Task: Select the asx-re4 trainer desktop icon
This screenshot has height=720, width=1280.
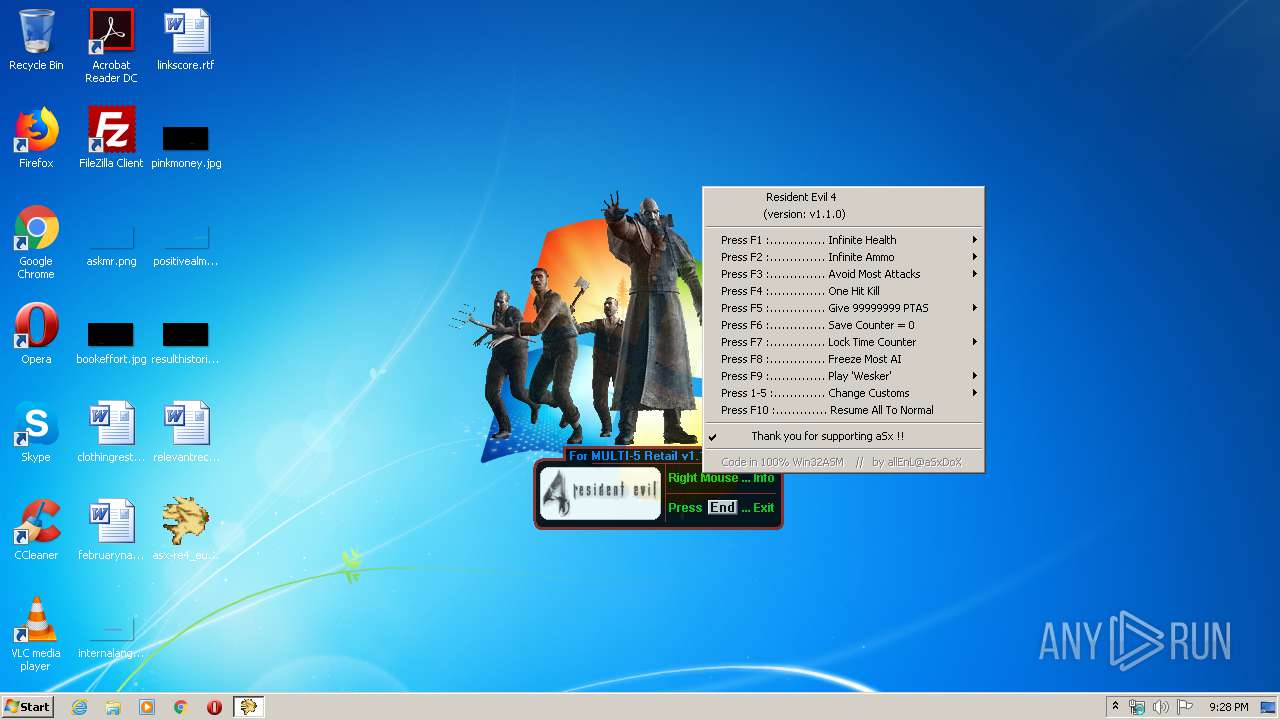Action: coord(186,530)
